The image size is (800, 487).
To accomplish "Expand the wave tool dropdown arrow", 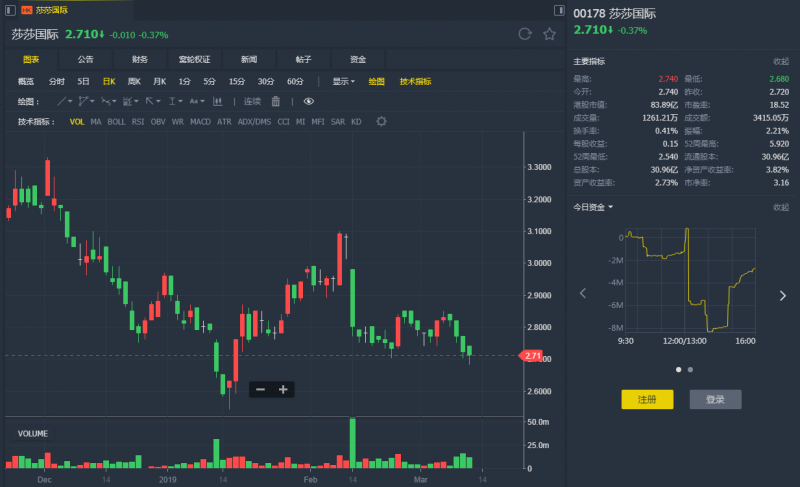I will point(114,101).
